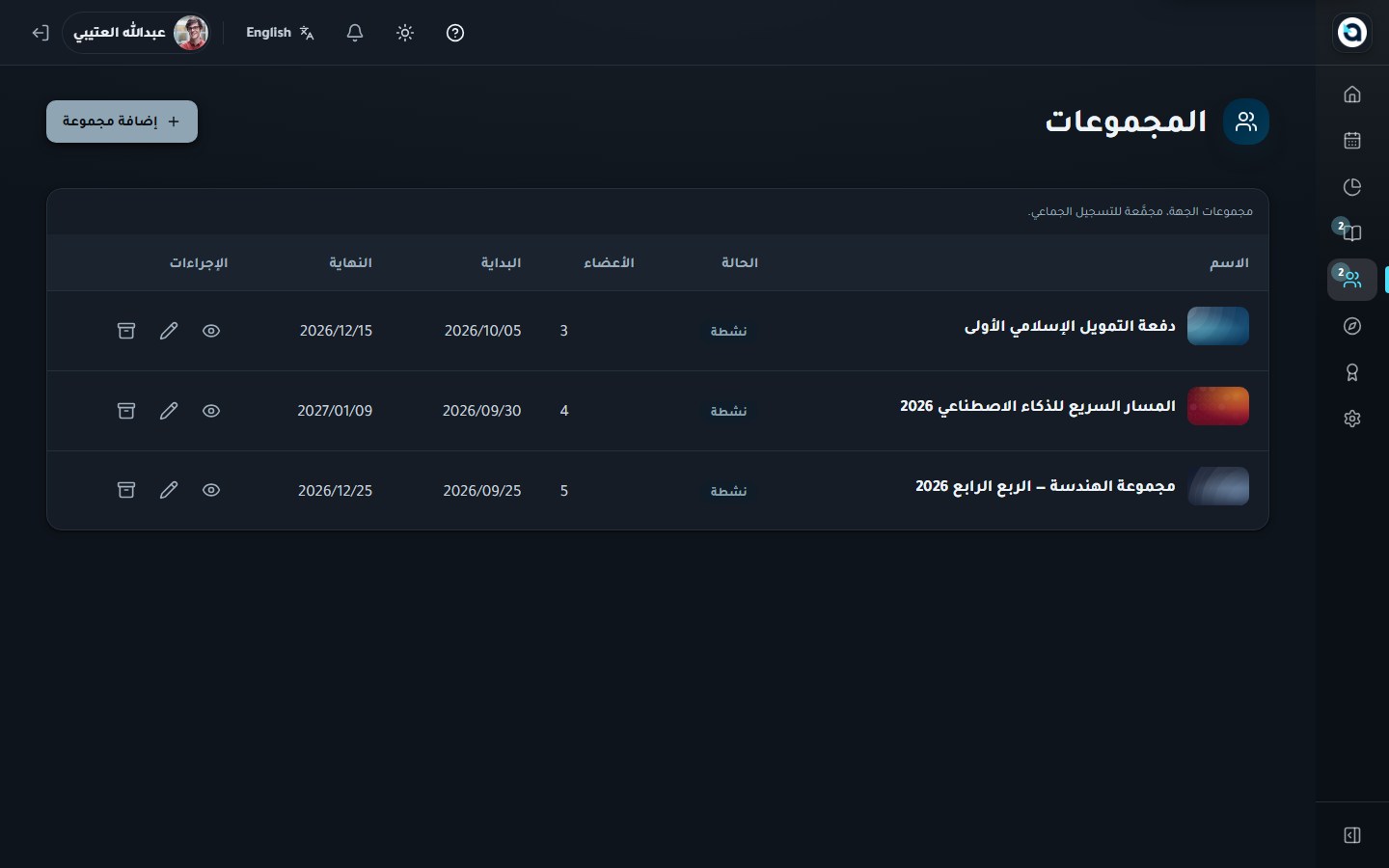Open the المسار السريع للذكاء الاصطناعي 2026 name
1389x868 pixels.
(x=1038, y=406)
